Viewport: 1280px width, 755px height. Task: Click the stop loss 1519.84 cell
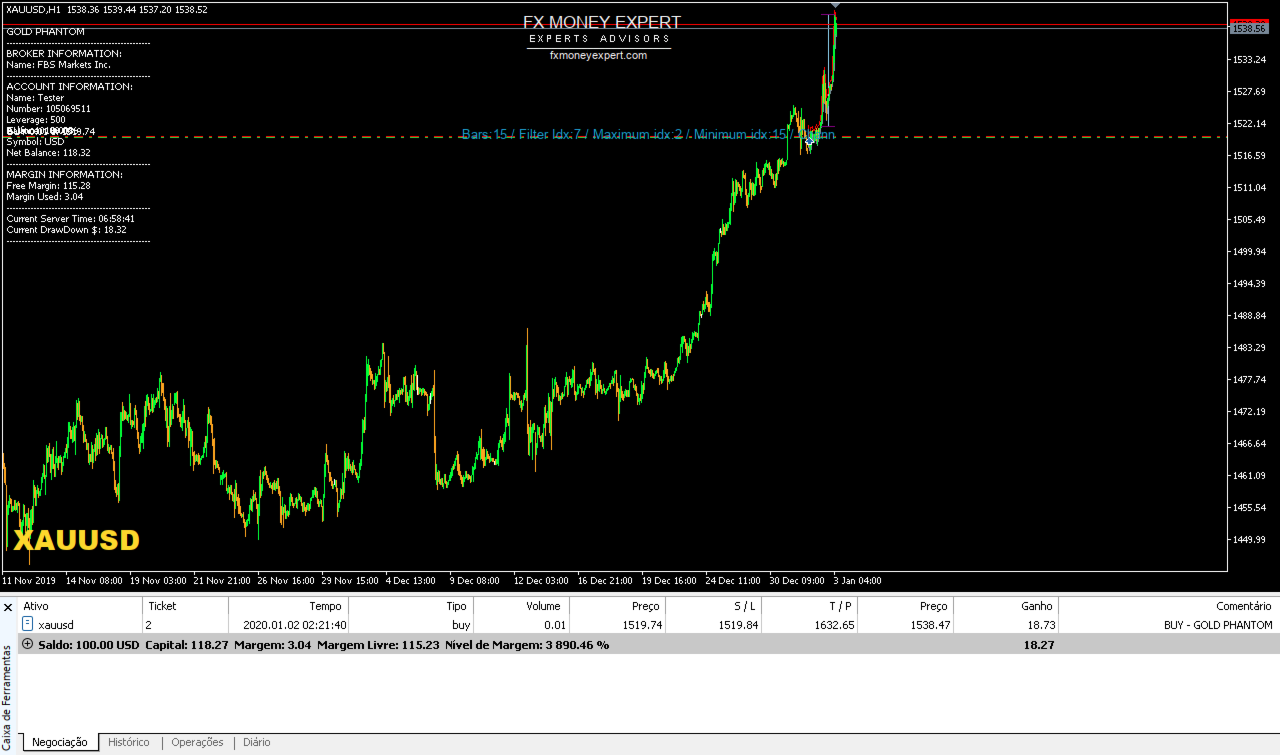pyautogui.click(x=737, y=625)
